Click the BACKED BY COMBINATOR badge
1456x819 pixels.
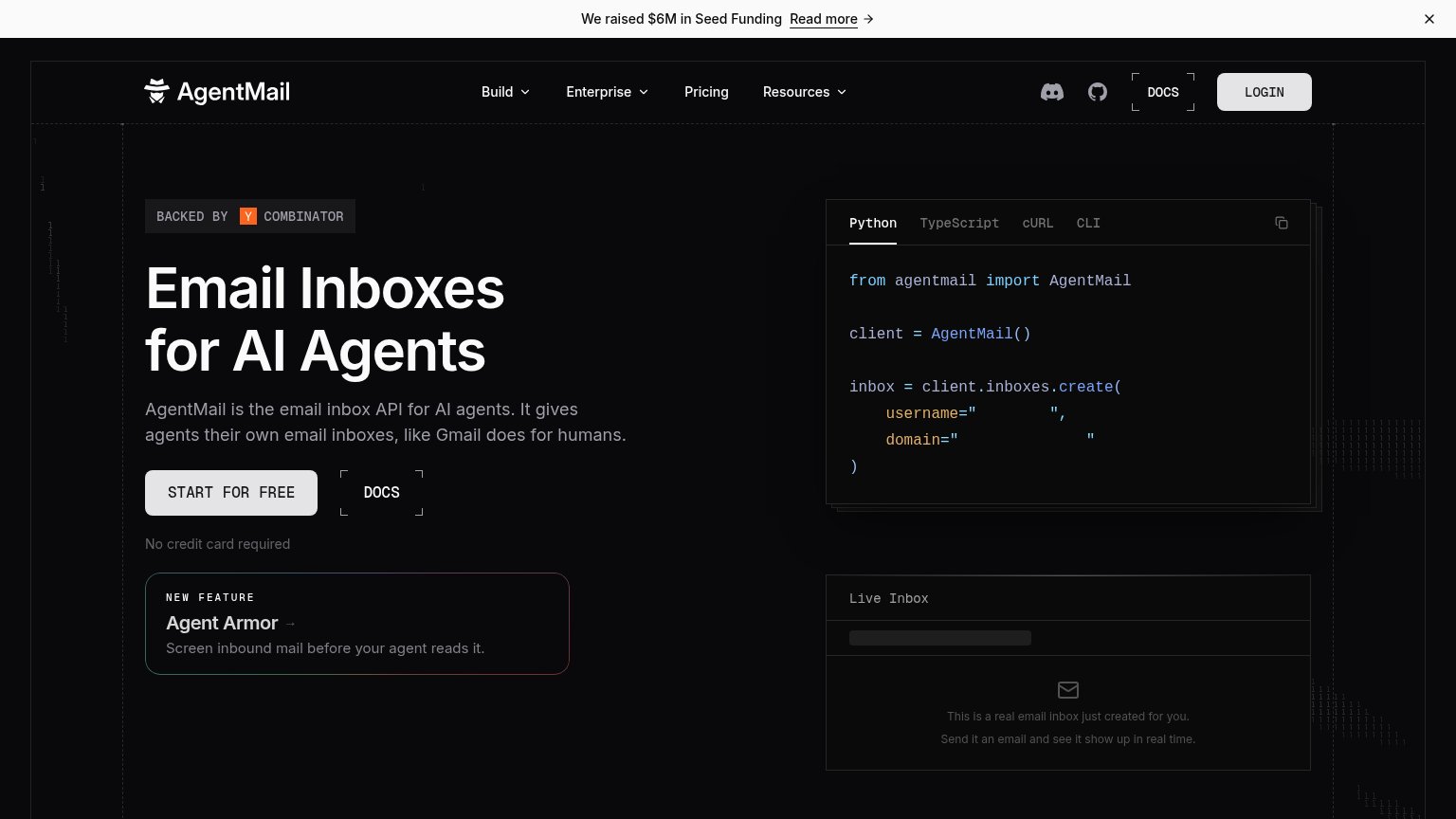(x=250, y=216)
